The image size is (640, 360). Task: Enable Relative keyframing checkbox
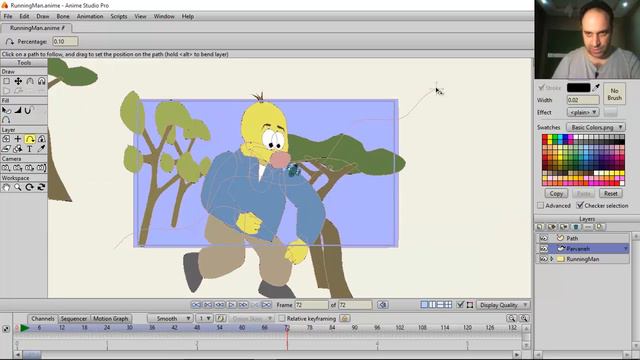pyautogui.click(x=282, y=318)
